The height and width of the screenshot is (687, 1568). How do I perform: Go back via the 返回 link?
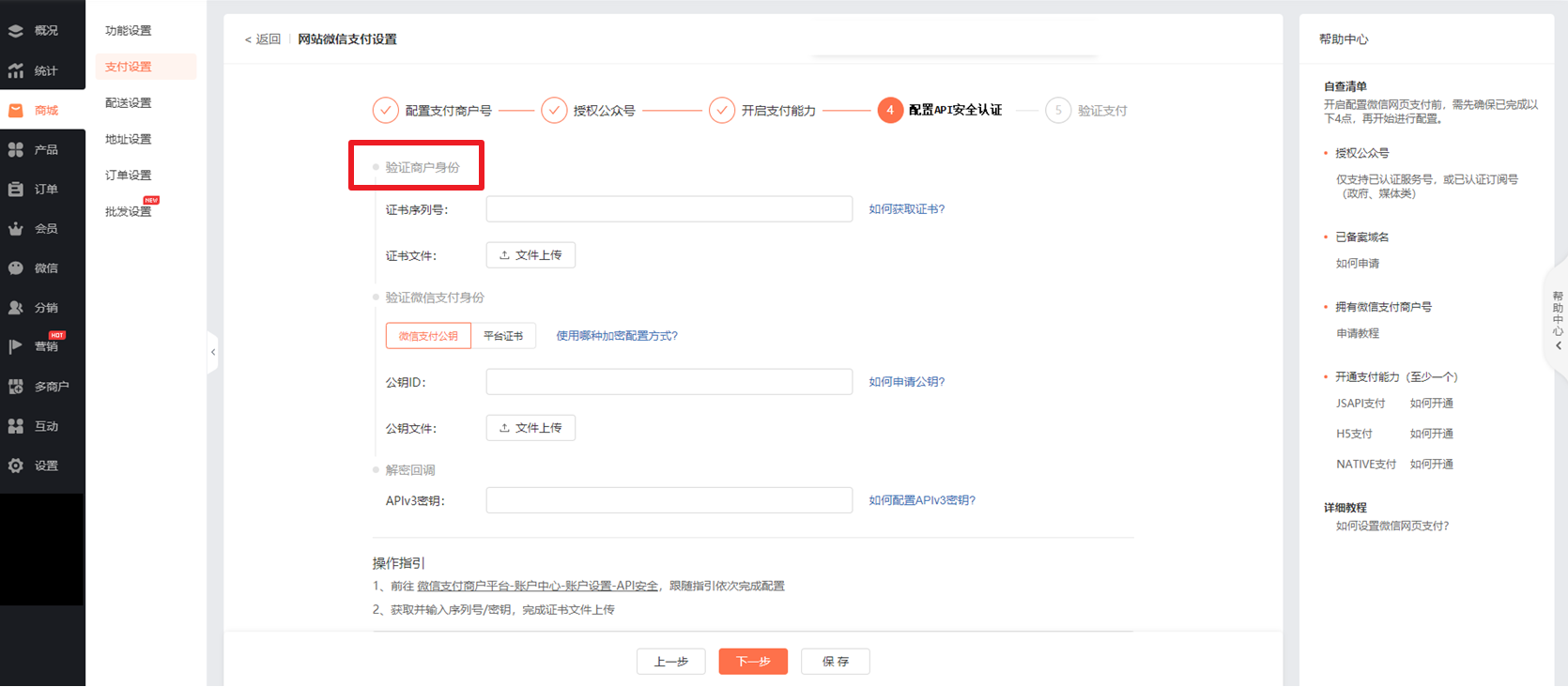263,39
